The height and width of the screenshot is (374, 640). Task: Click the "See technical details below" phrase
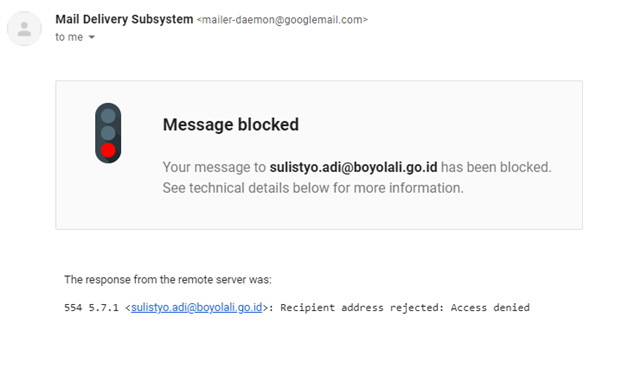coord(246,188)
